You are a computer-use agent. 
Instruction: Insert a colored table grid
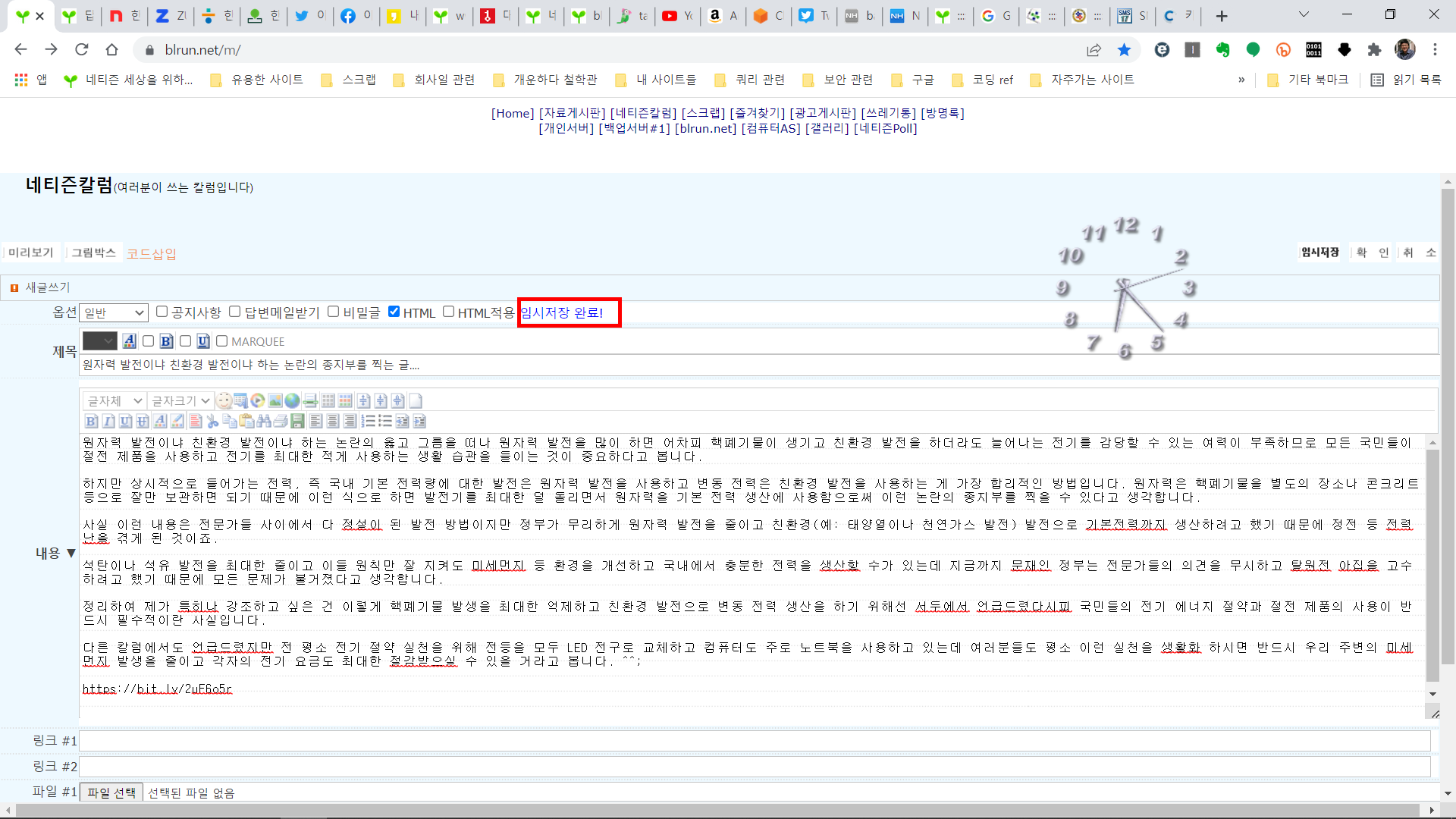345,400
